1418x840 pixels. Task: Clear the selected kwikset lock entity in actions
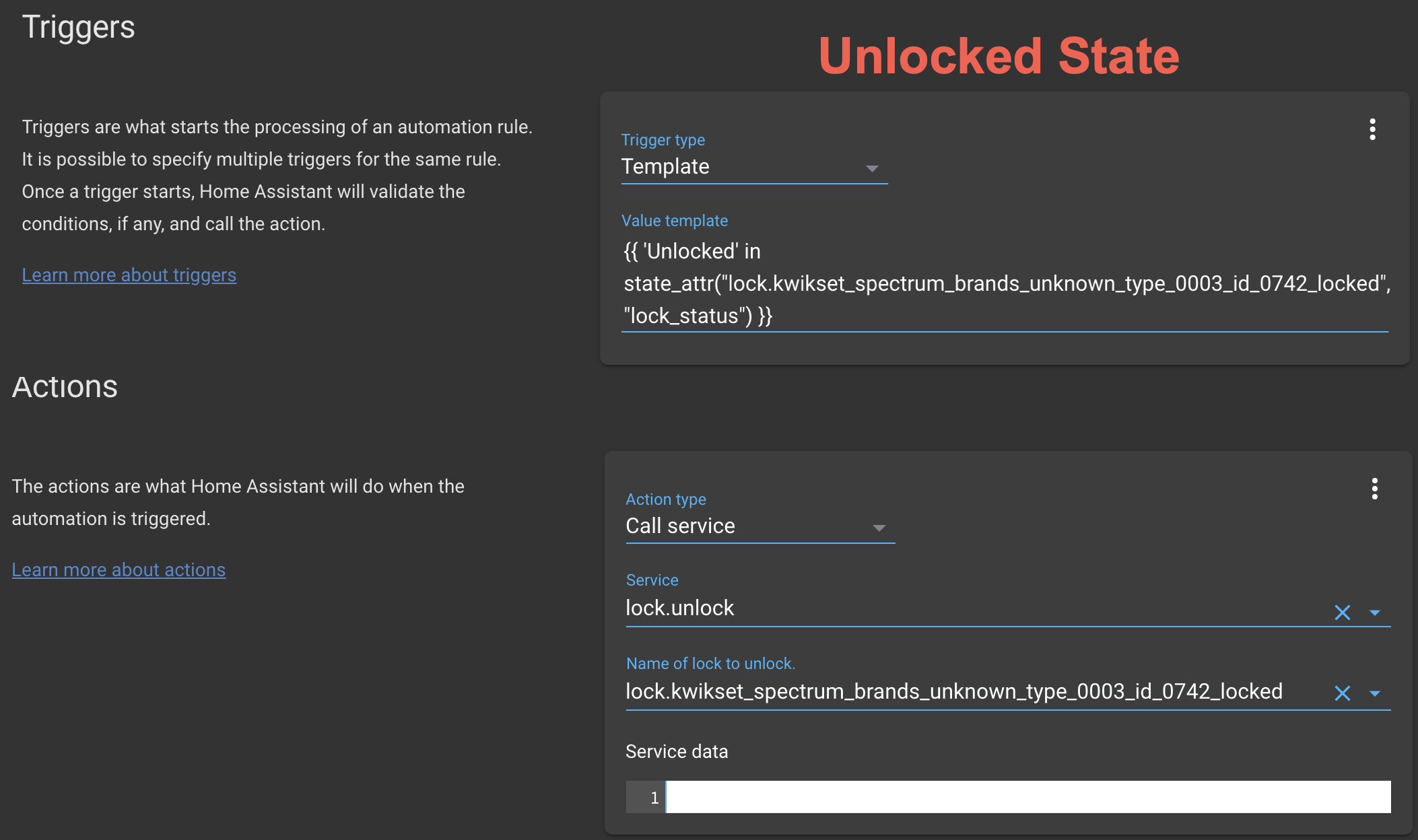pyautogui.click(x=1342, y=693)
